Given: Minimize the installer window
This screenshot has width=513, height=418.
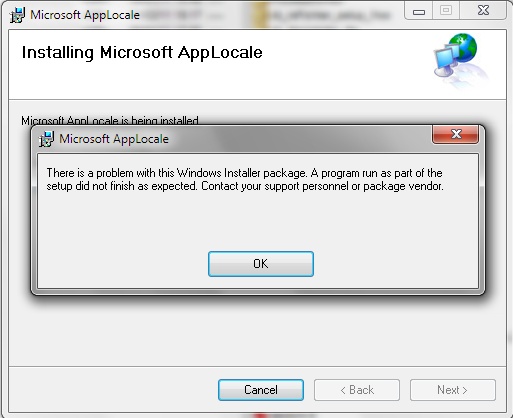Looking at the screenshot, I should pos(419,11).
